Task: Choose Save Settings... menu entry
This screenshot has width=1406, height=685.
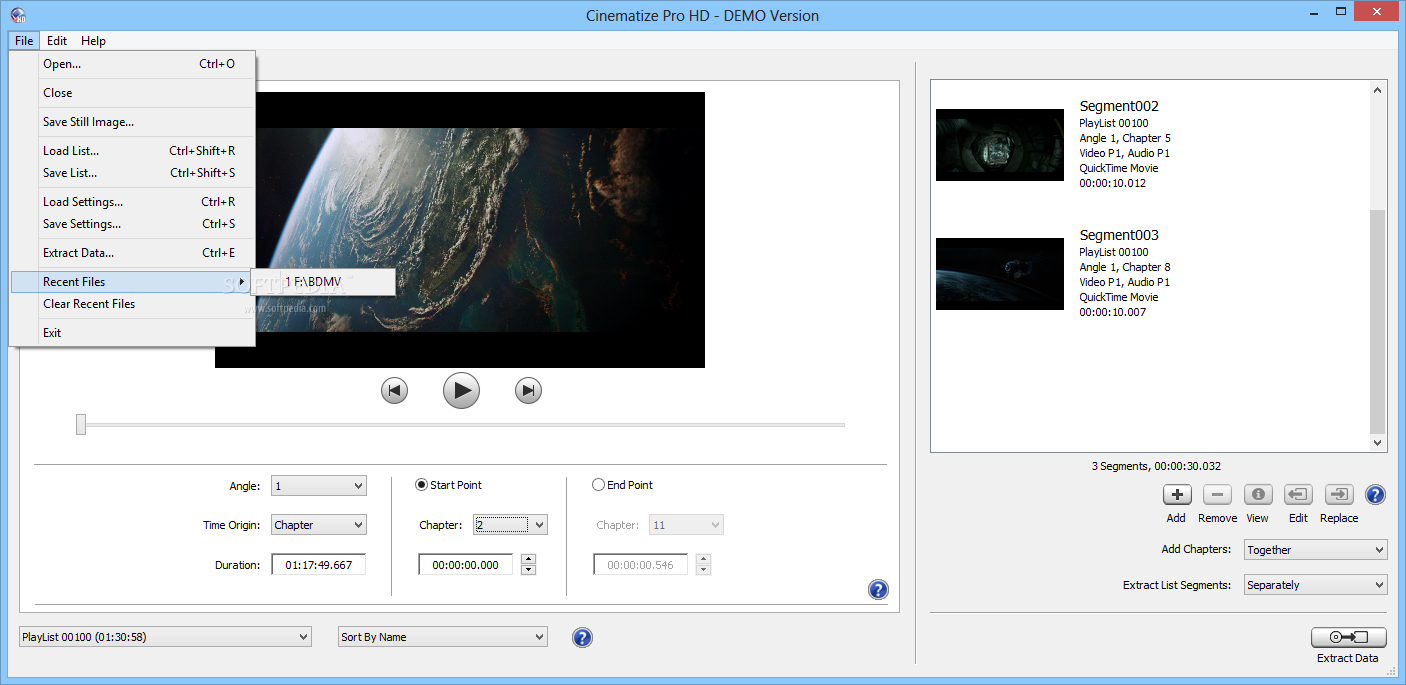Action: tap(132, 224)
